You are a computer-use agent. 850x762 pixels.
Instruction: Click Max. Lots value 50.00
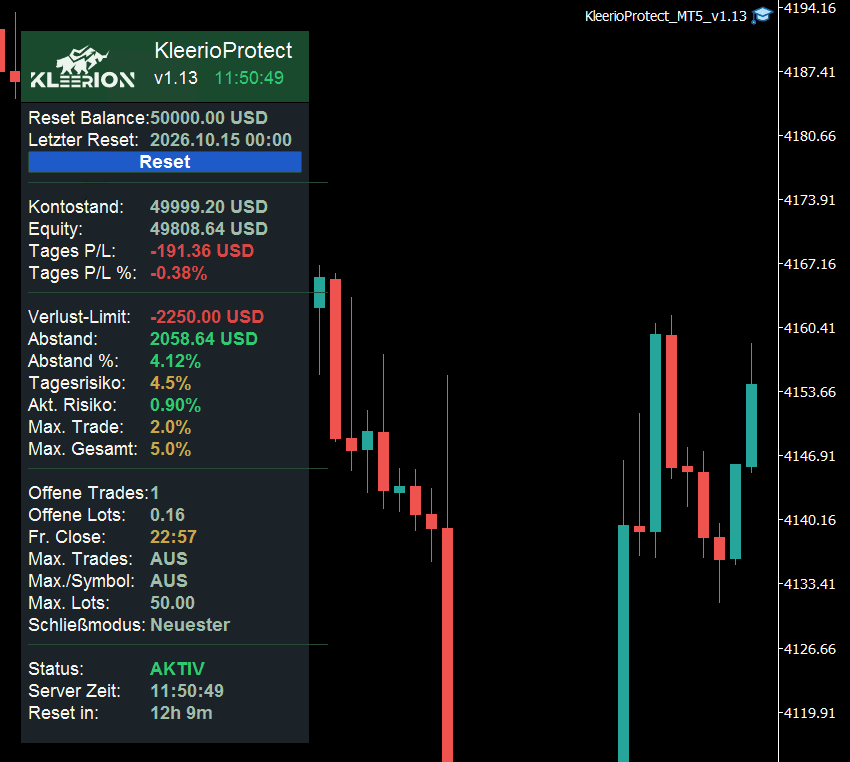pos(172,603)
